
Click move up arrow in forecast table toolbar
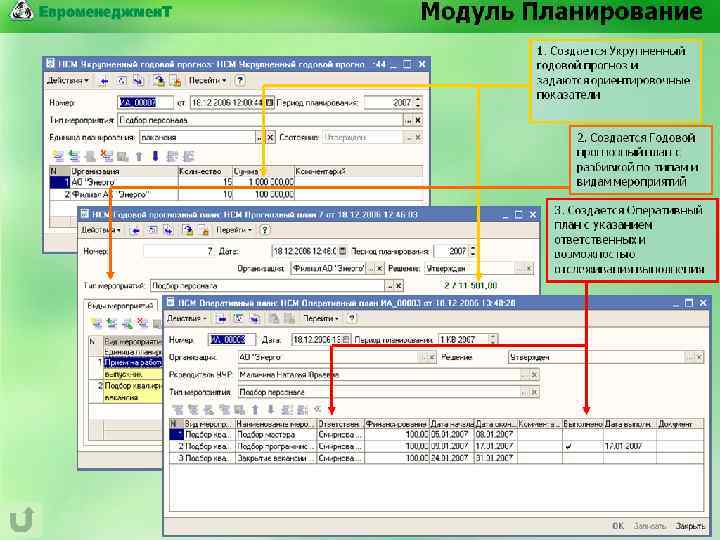click(x=139, y=156)
